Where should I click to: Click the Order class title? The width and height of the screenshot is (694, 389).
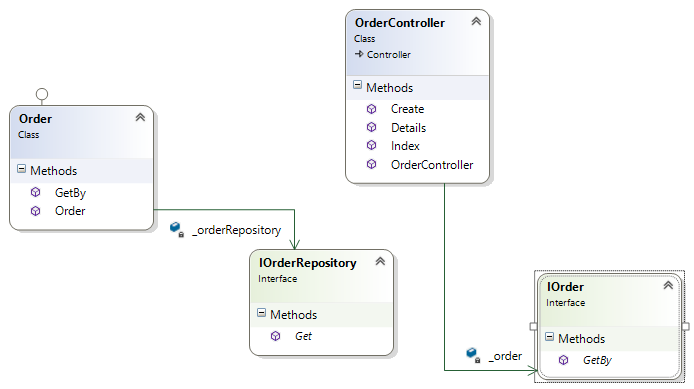tap(35, 119)
